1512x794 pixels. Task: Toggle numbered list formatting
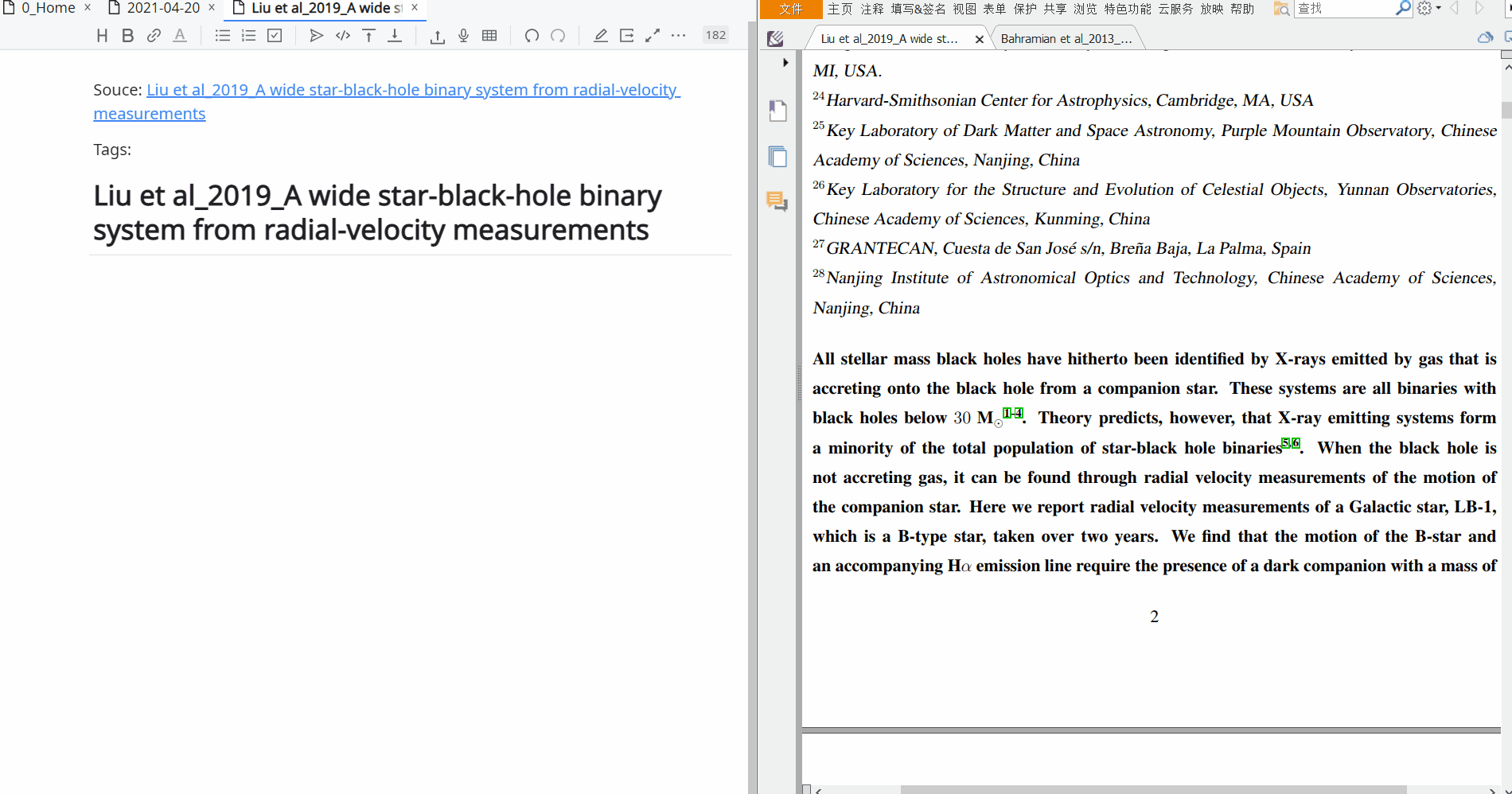[248, 36]
